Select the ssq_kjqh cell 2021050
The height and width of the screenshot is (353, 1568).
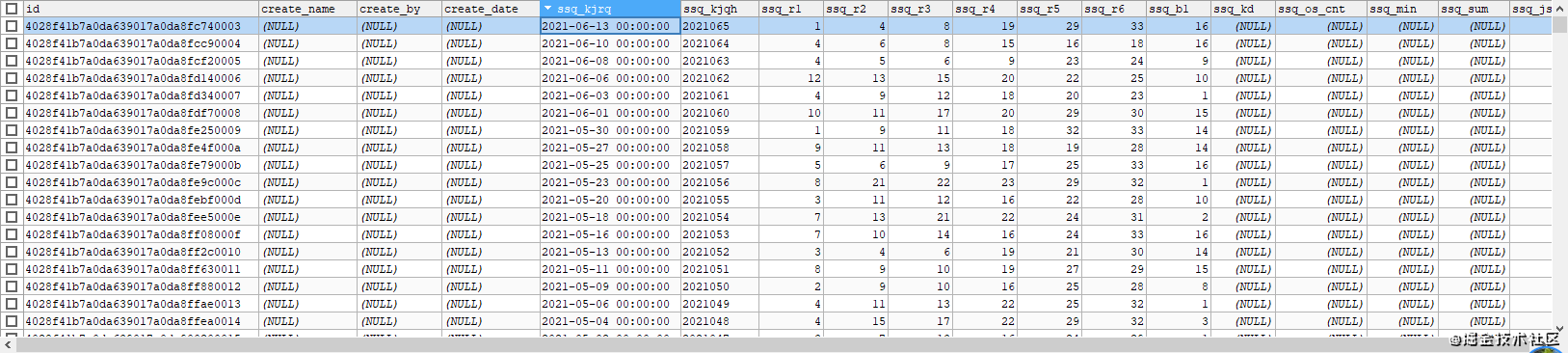[720, 286]
